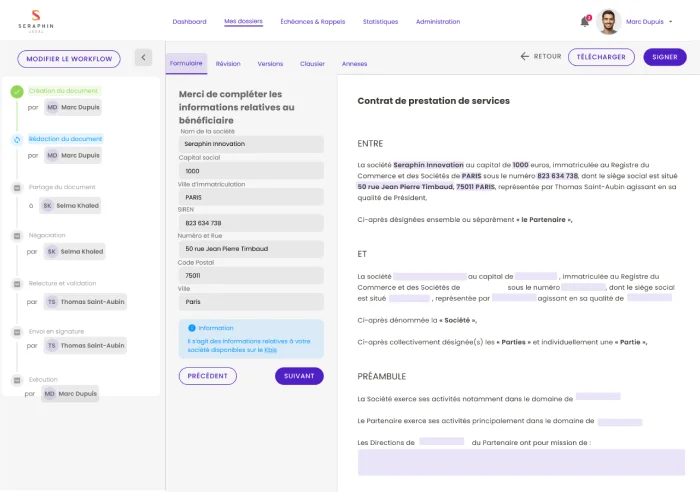Click the Signer button
Image resolution: width=700 pixels, height=492 pixels.
click(x=665, y=57)
